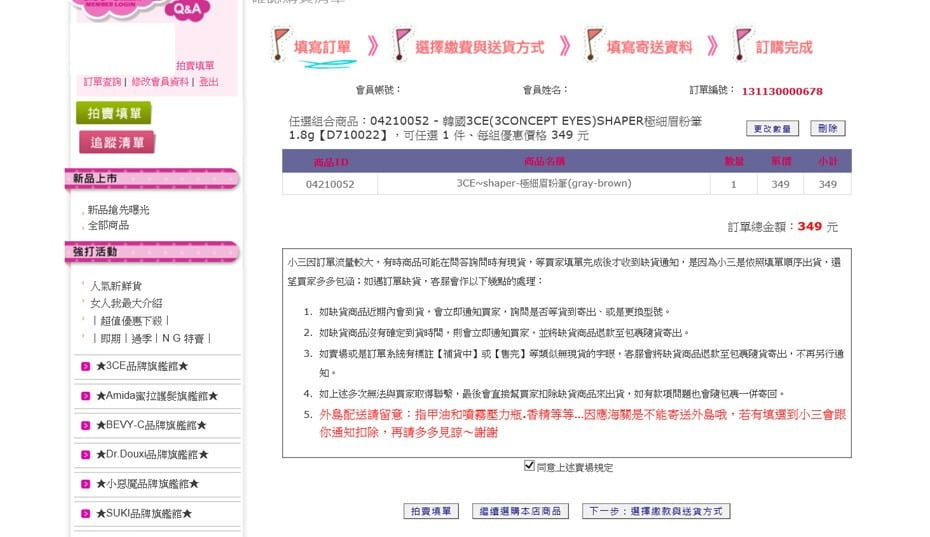Click the flag icon beside 選擇繳費與送貨方式

(x=402, y=45)
